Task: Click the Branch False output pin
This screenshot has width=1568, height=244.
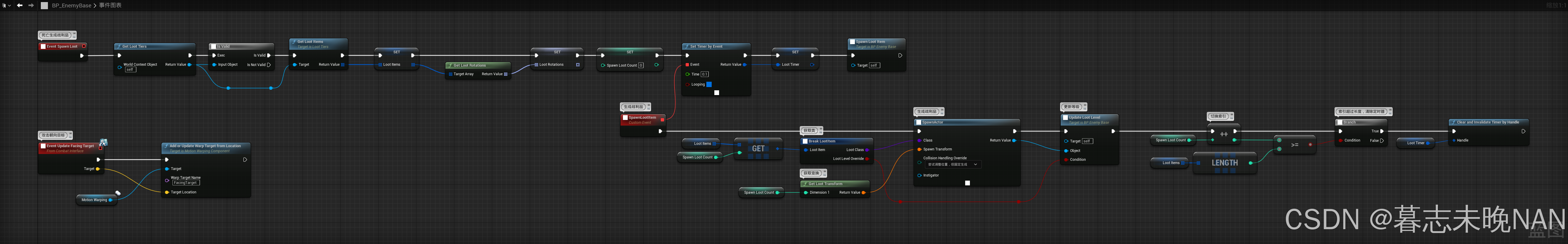Action: point(1382,141)
